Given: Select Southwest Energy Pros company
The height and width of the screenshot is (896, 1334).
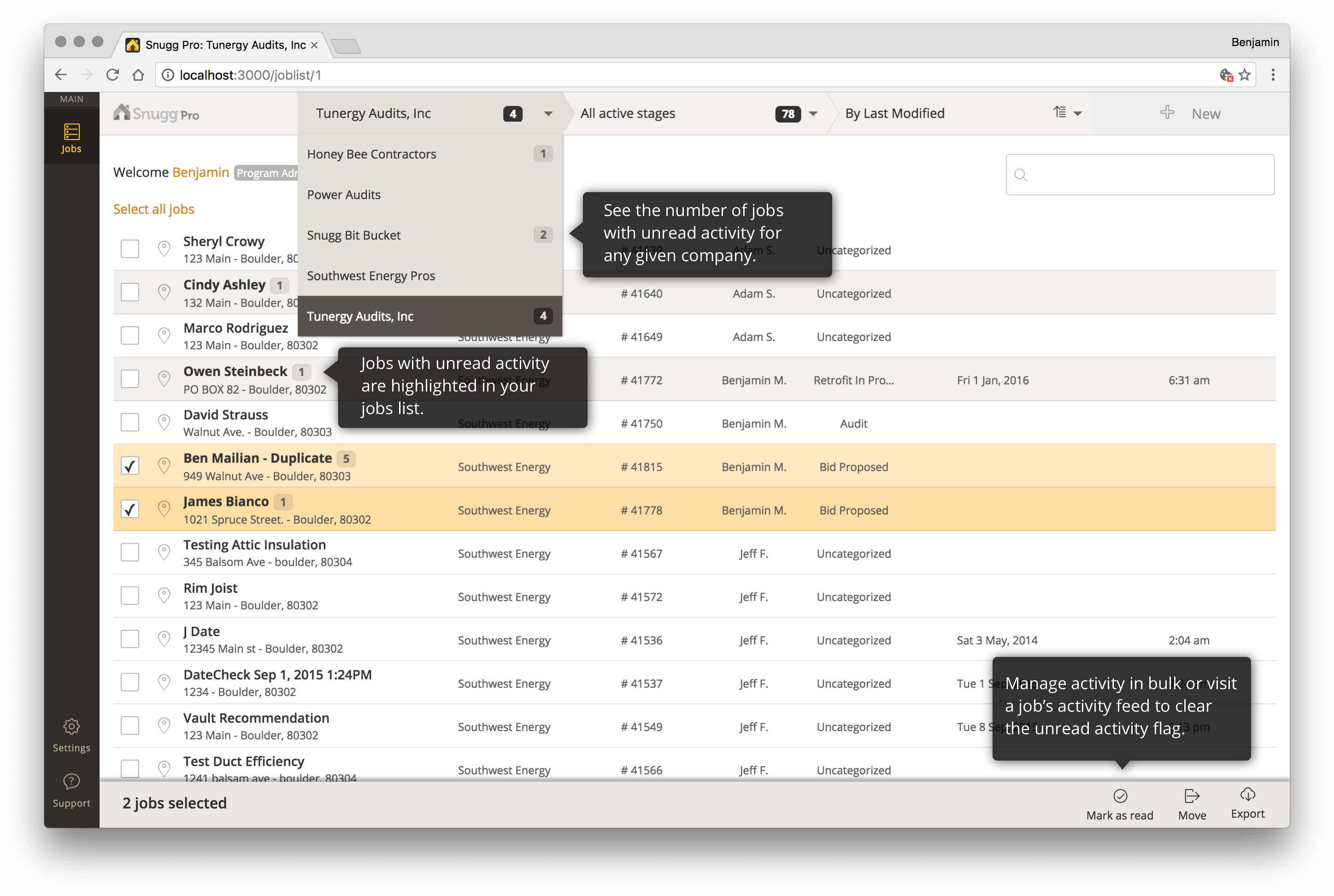Looking at the screenshot, I should [x=430, y=275].
